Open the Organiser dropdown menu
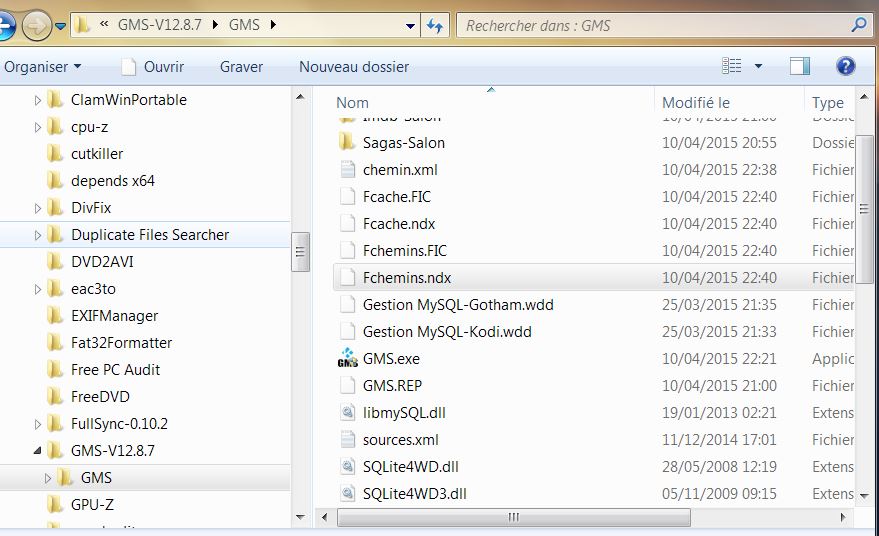The image size is (879, 536). pos(43,67)
